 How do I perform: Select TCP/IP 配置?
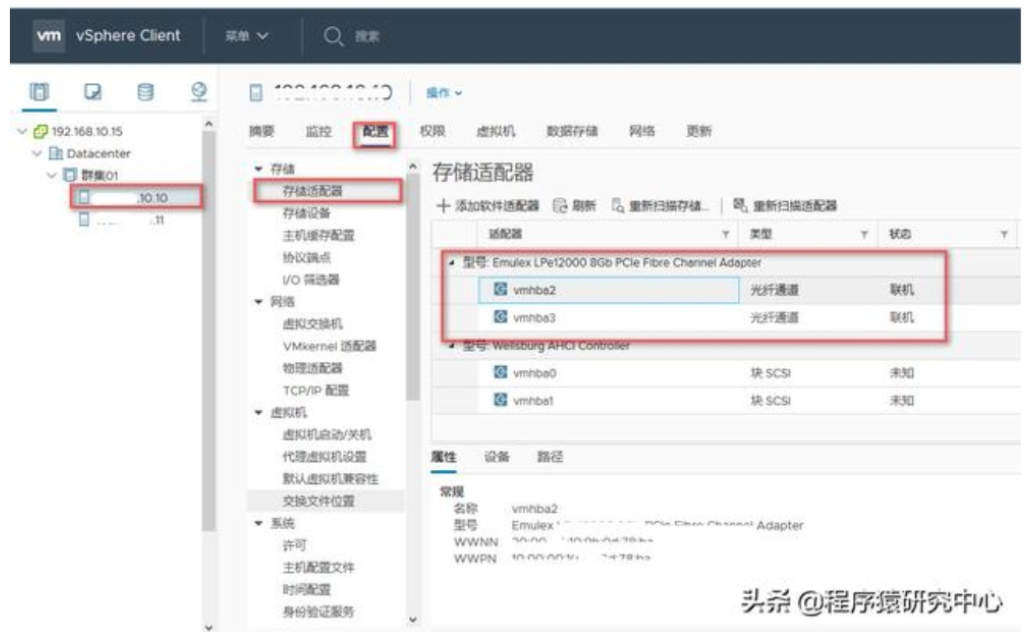point(316,390)
